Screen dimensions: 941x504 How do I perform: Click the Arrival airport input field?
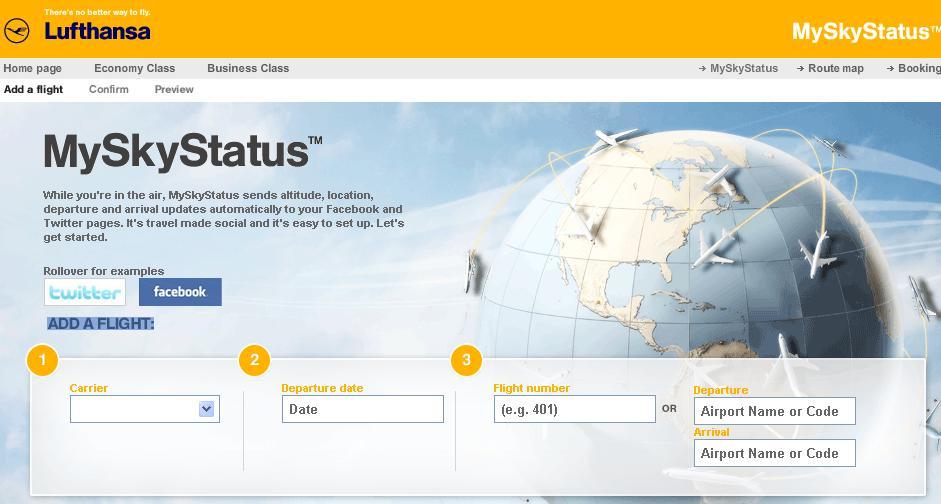(x=774, y=454)
